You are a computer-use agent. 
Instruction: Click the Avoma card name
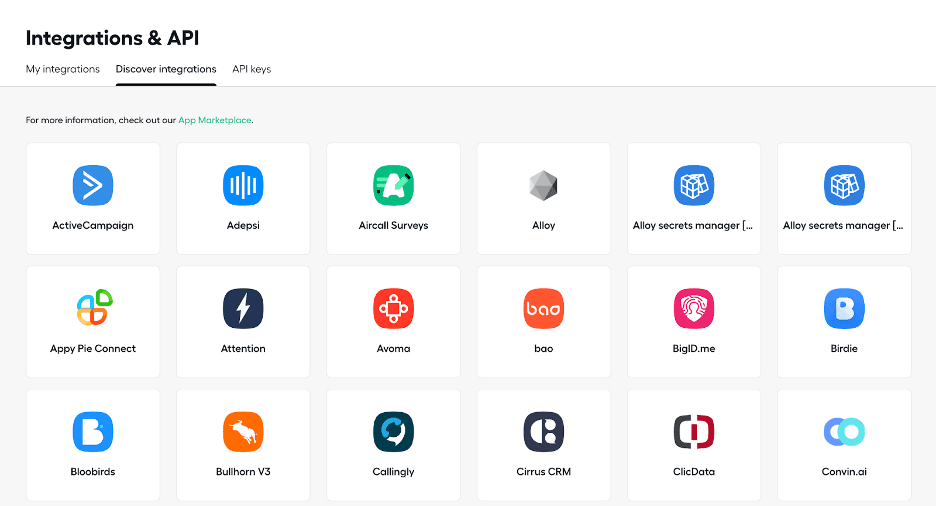tap(393, 348)
